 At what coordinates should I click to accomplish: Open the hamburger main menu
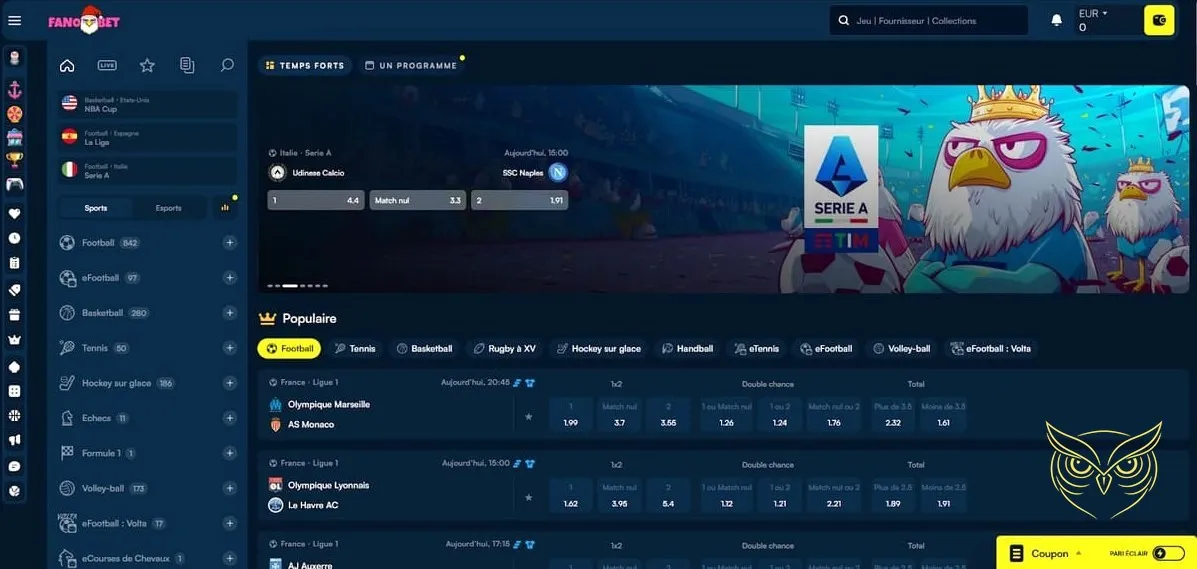point(15,21)
